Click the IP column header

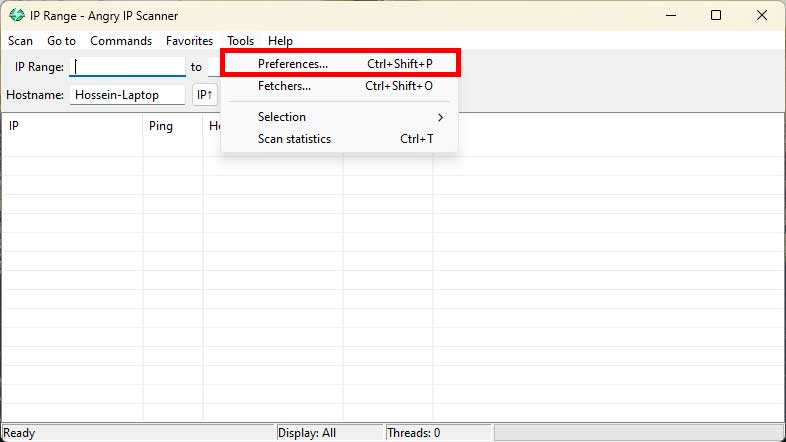pos(70,126)
